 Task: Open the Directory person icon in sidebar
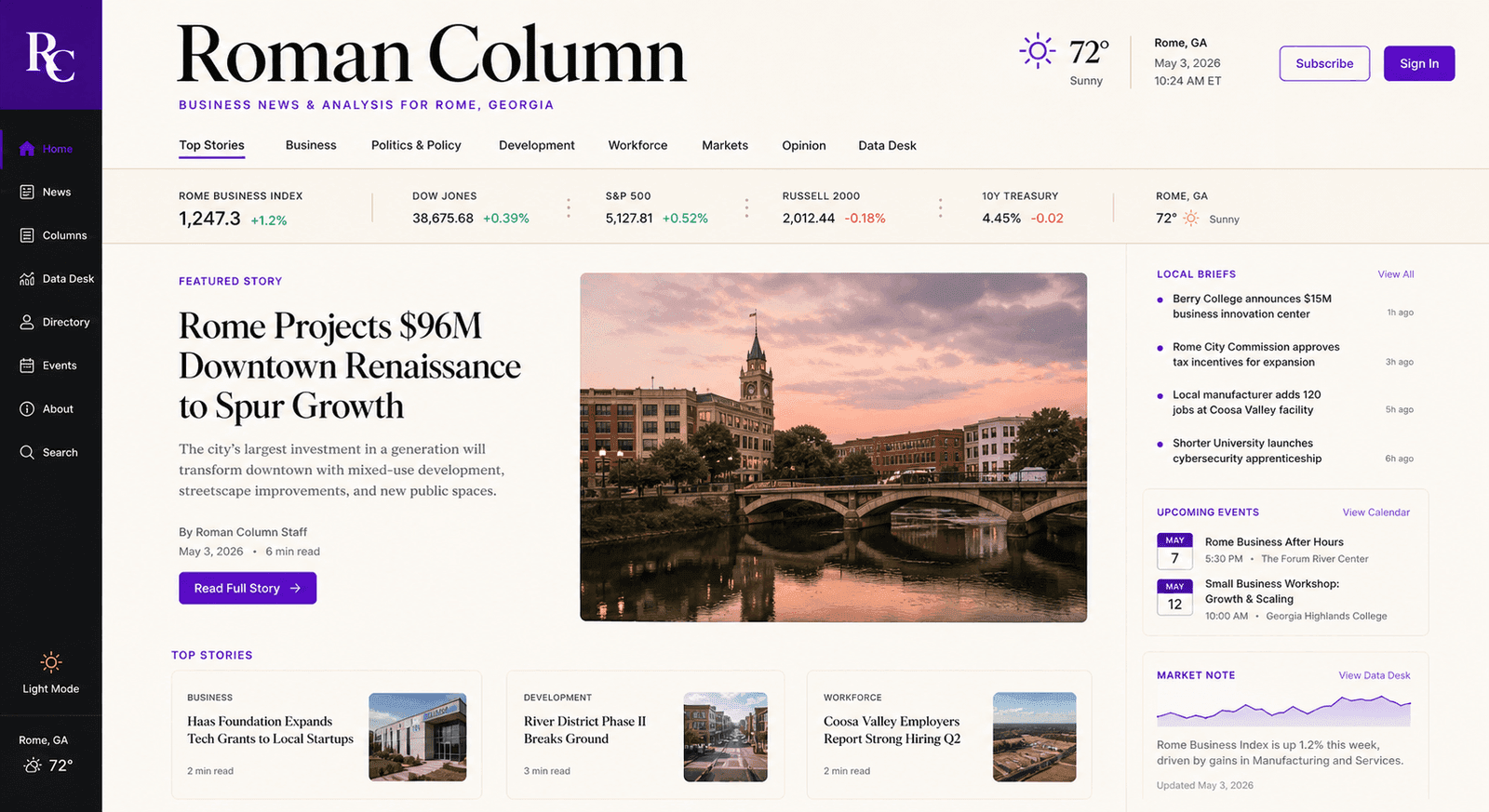[27, 322]
